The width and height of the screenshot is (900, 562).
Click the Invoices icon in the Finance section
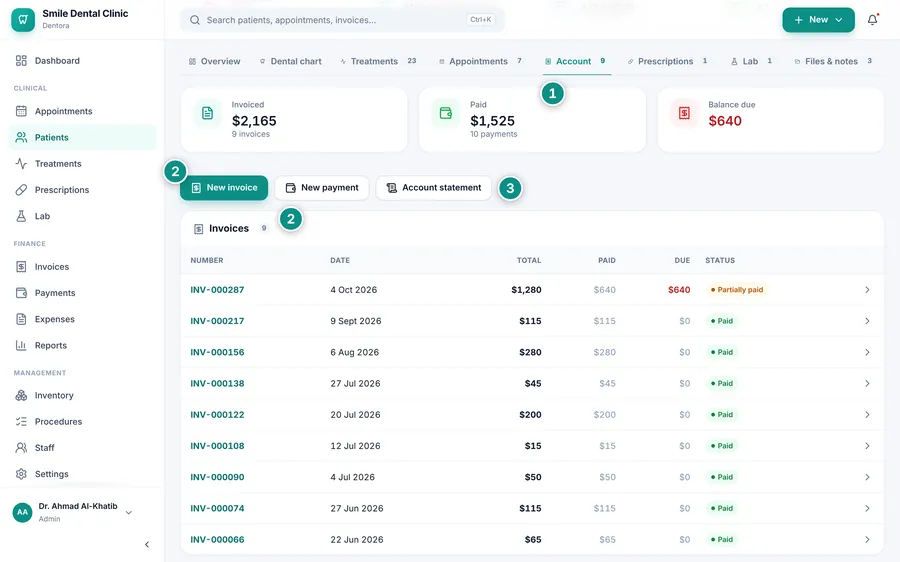(x=21, y=267)
